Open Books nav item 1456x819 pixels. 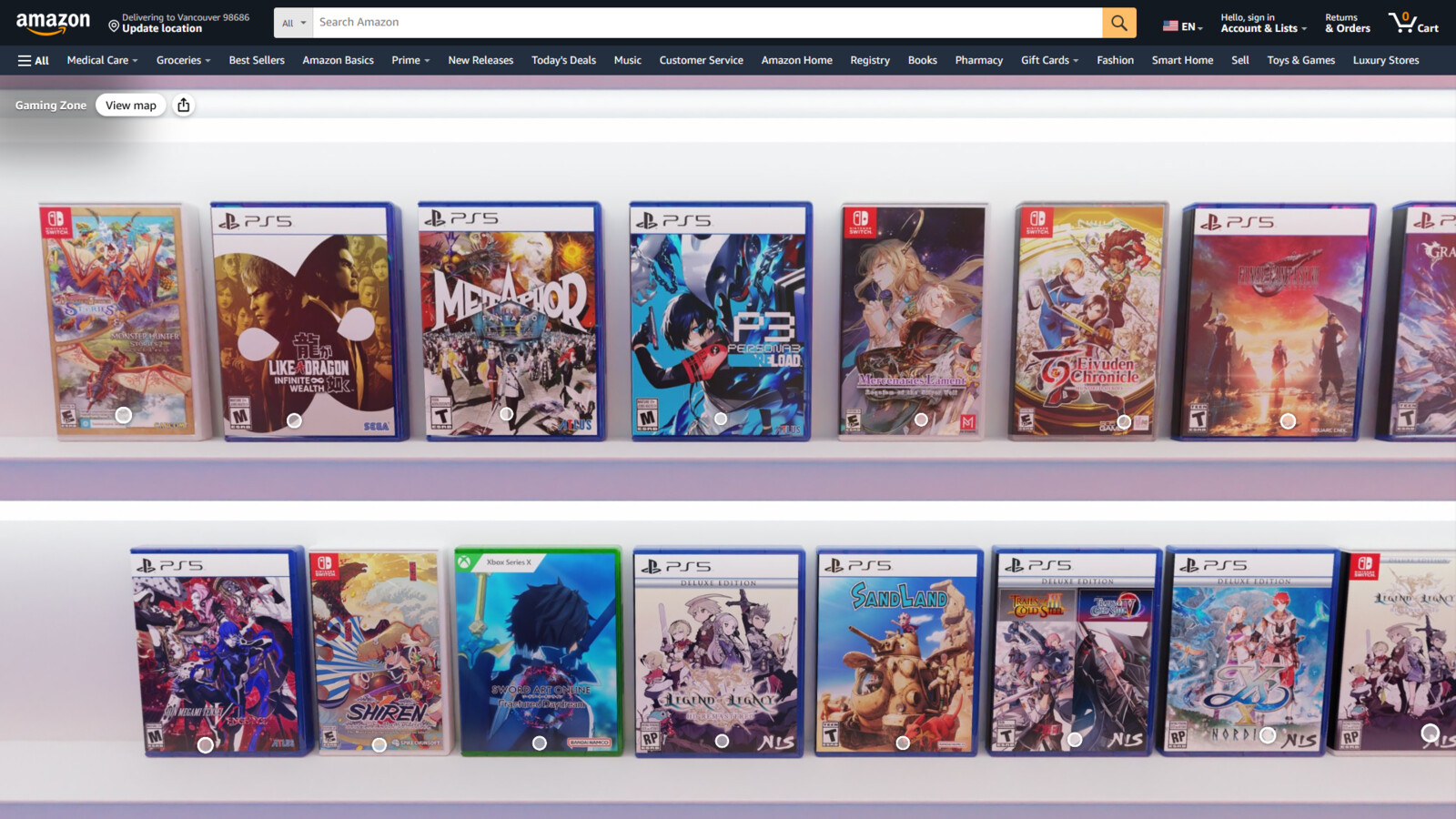[922, 60]
